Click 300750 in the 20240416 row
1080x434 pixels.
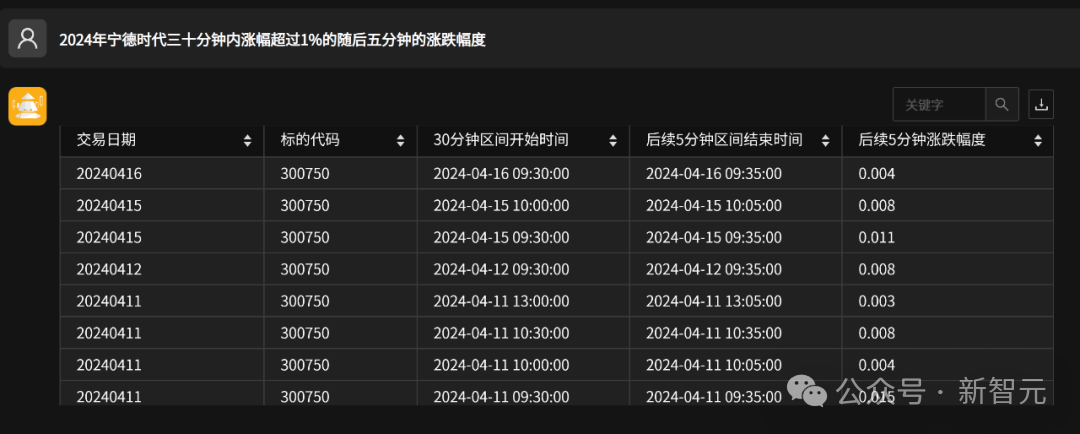(304, 174)
